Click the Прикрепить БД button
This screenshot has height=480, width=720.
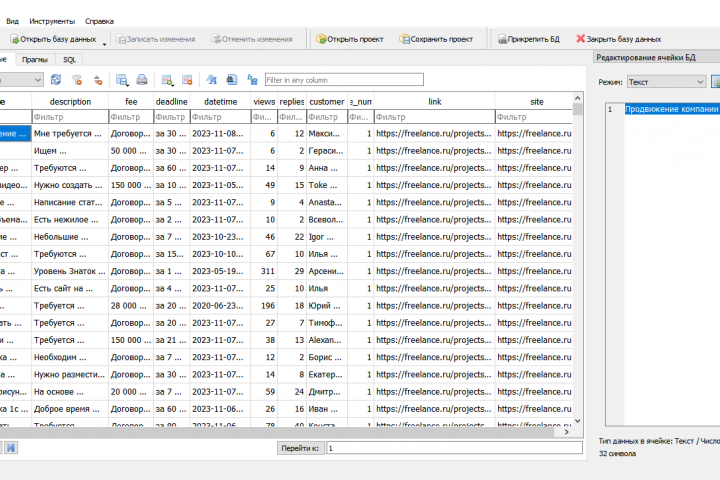tap(528, 39)
